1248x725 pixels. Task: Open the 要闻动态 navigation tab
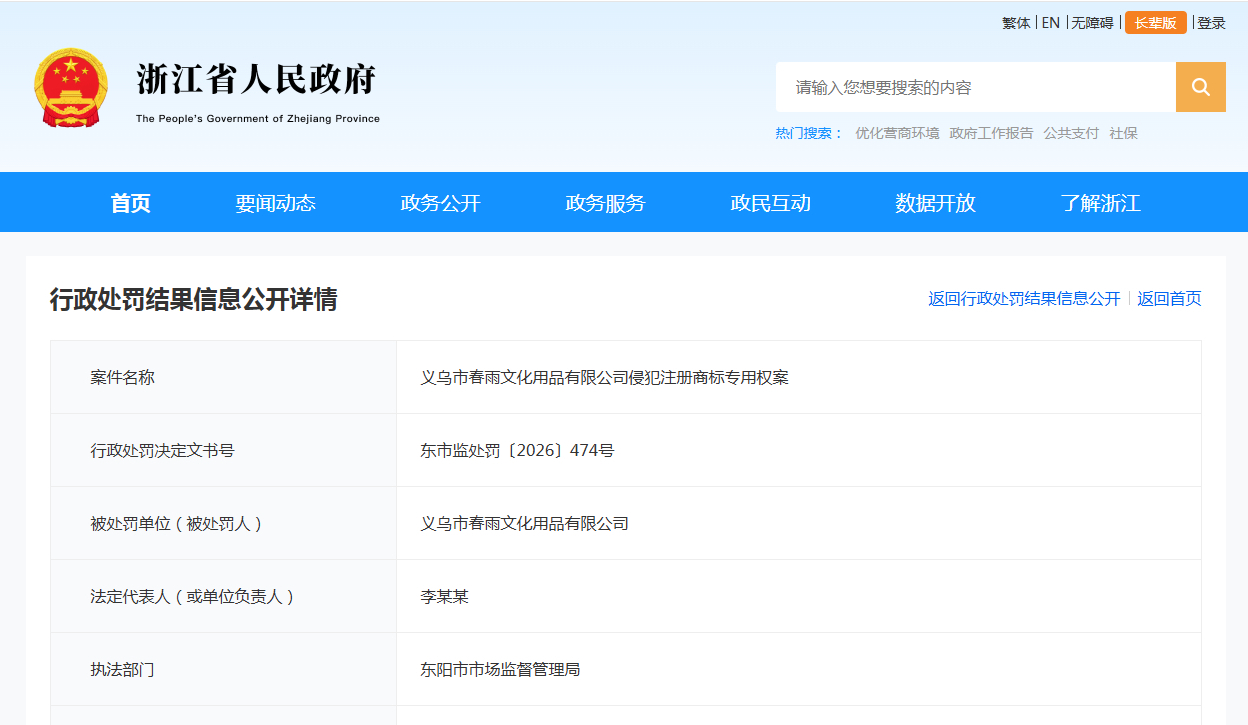click(275, 203)
